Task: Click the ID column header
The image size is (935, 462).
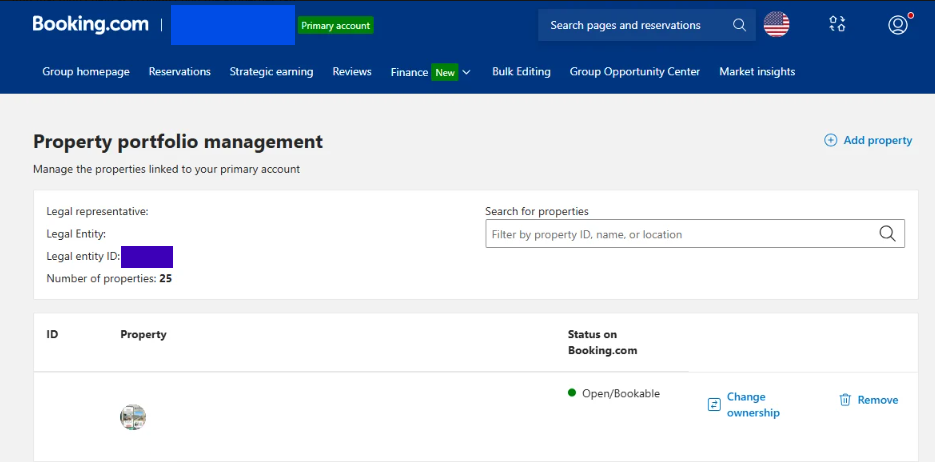Action: click(x=52, y=334)
